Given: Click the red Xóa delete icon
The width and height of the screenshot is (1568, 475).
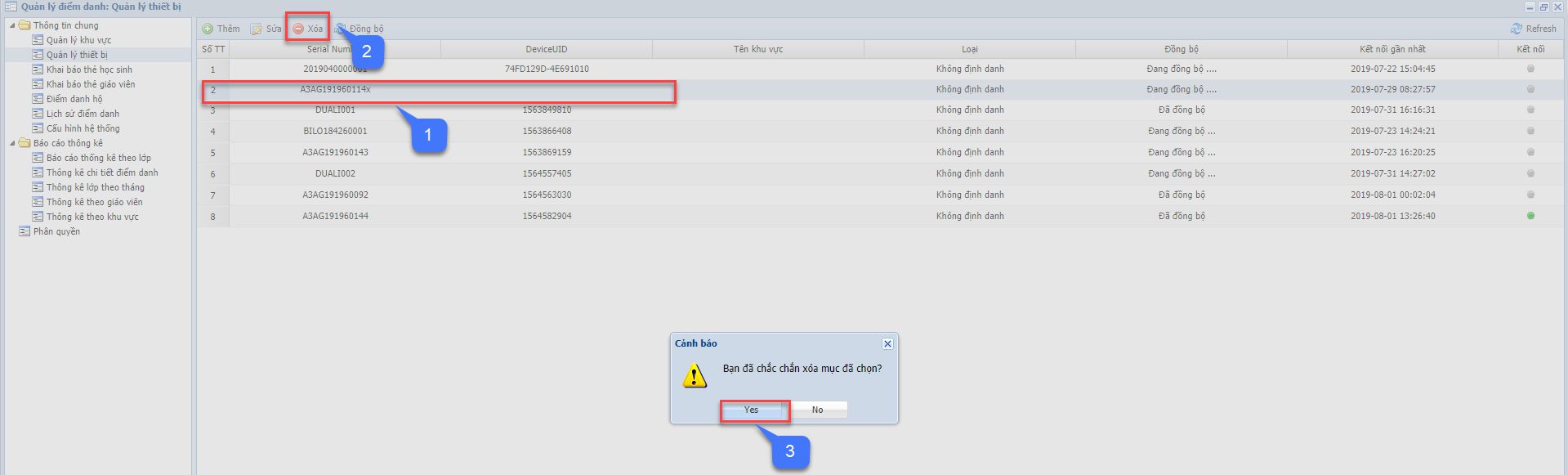Looking at the screenshot, I should pyautogui.click(x=298, y=29).
